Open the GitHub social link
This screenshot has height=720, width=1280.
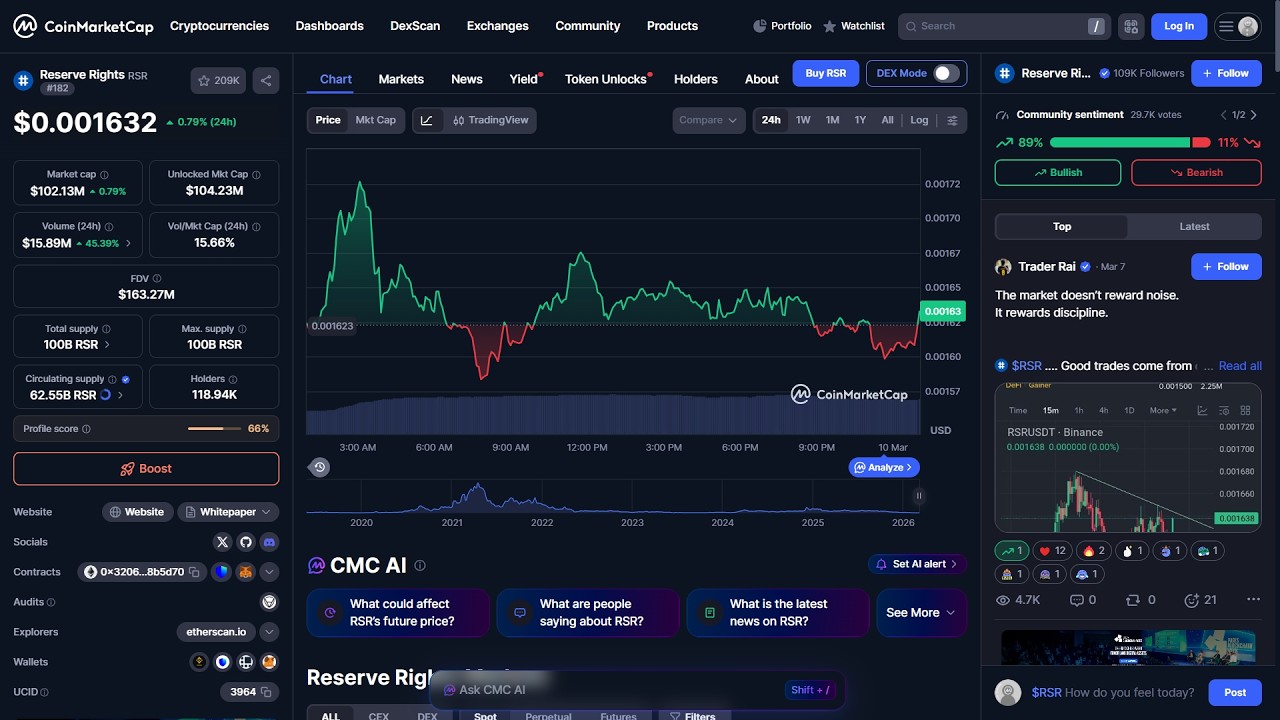coord(246,542)
